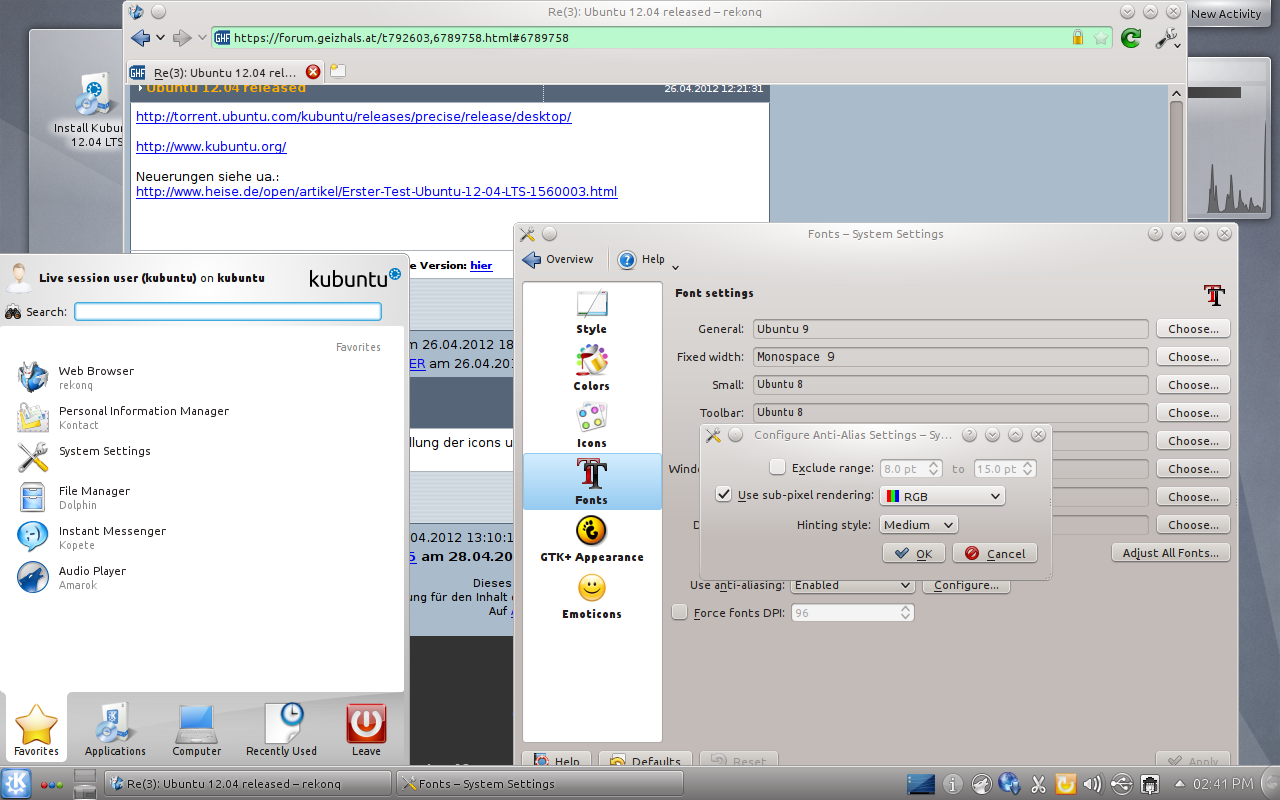Screen dimensions: 1280x800
Task: Choose the General font
Action: point(1193,329)
